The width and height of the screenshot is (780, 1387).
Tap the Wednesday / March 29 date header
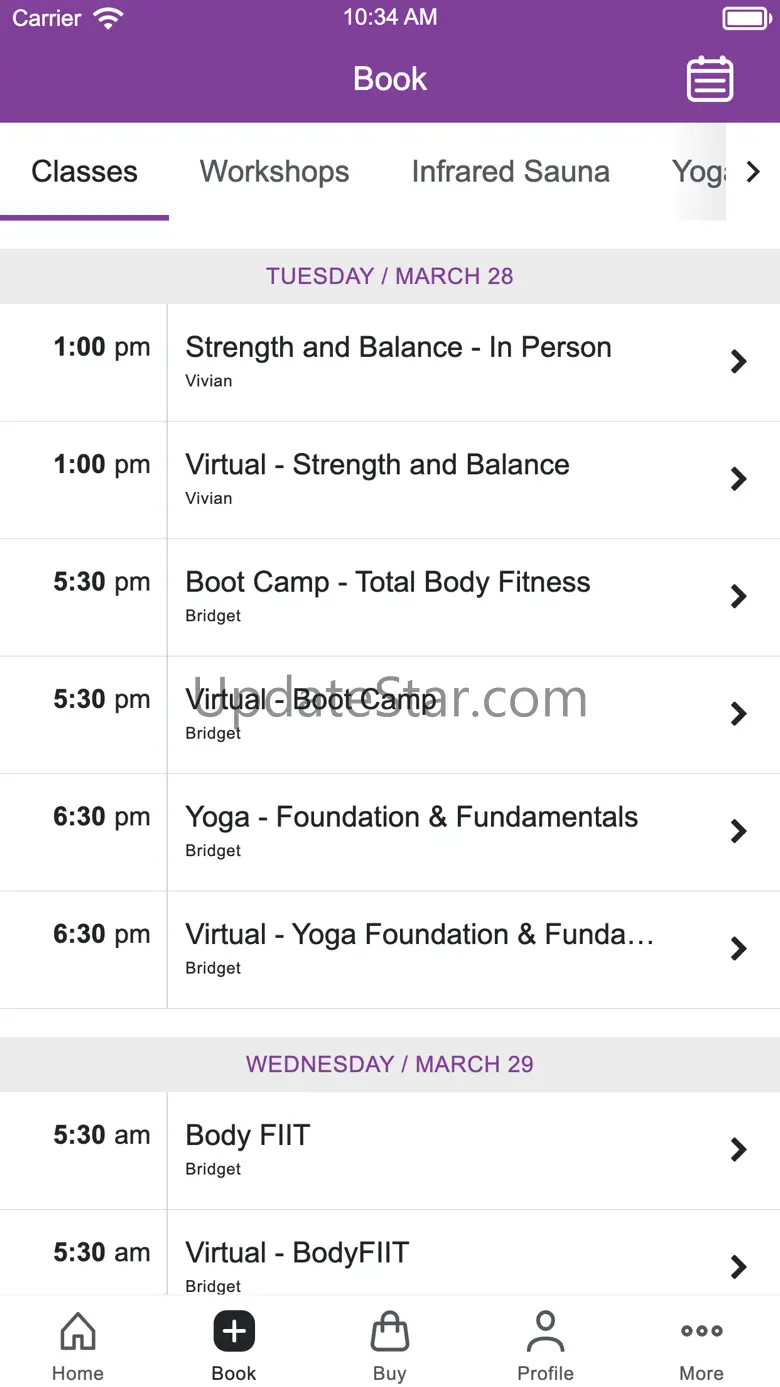tap(389, 1064)
